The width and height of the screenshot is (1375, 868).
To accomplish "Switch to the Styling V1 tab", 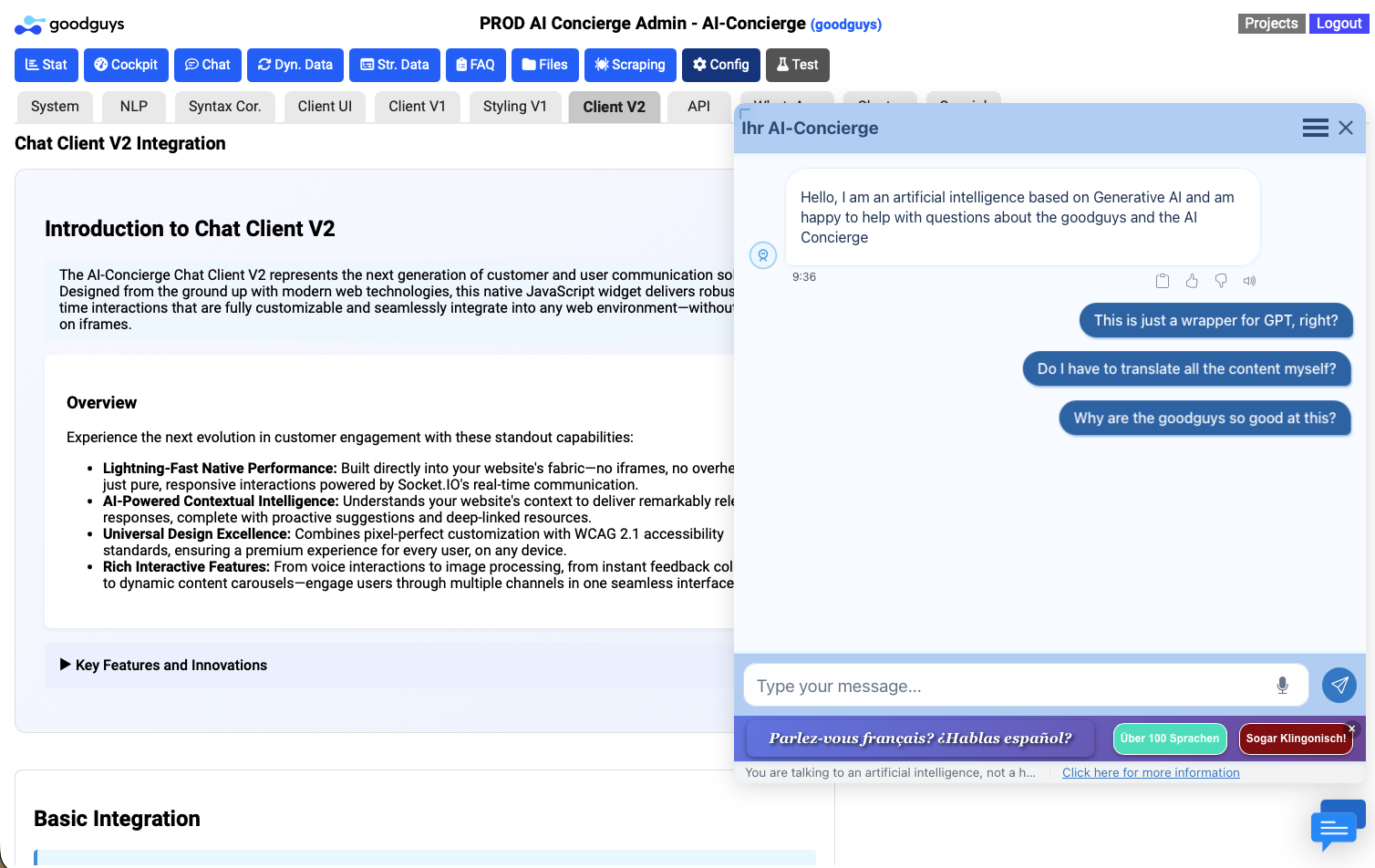I will click(x=514, y=107).
